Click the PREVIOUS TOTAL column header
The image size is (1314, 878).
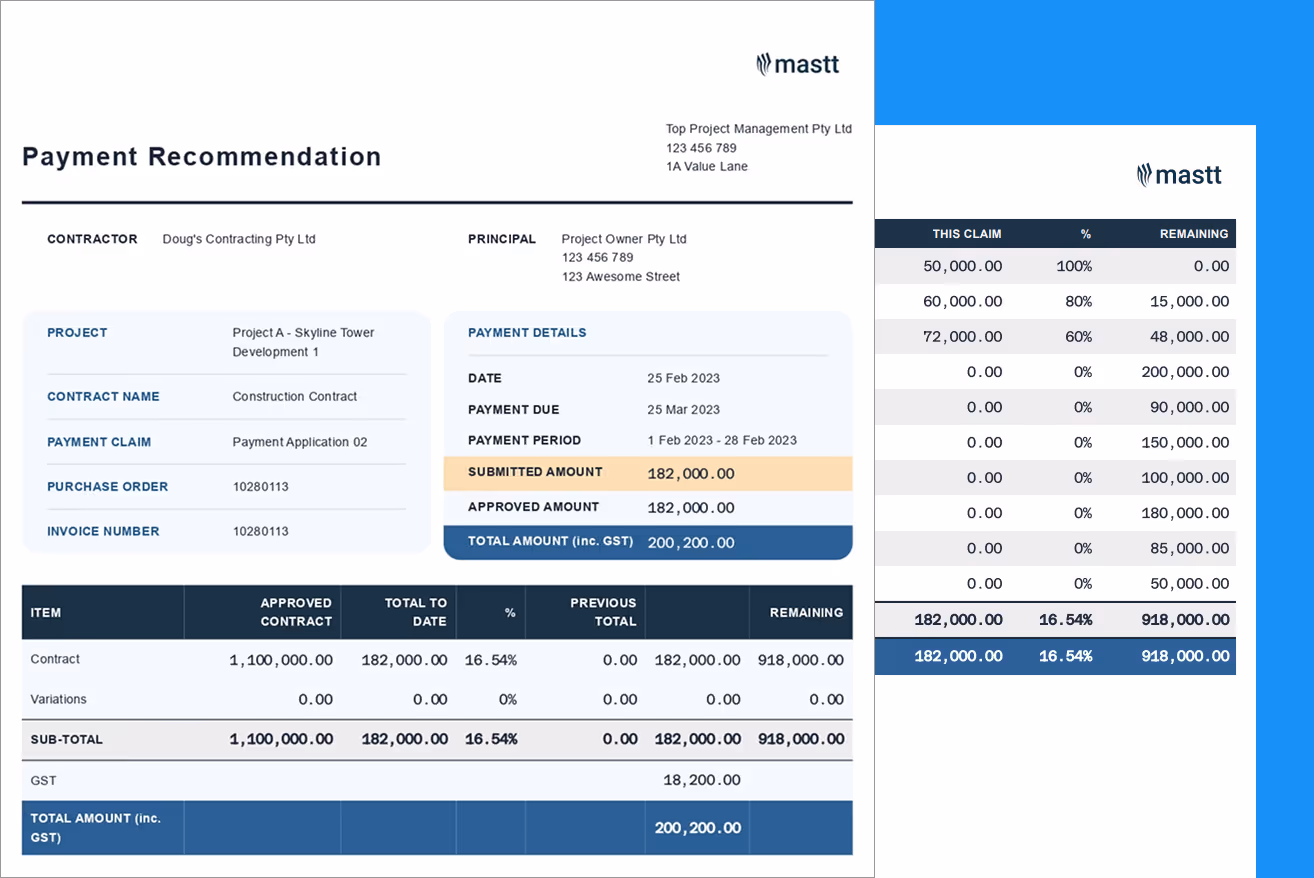click(x=603, y=612)
